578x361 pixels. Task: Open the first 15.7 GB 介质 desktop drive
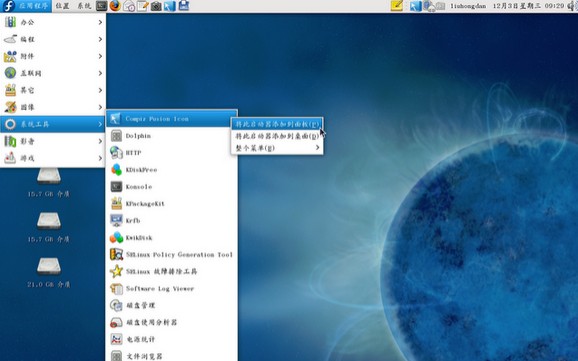click(49, 182)
